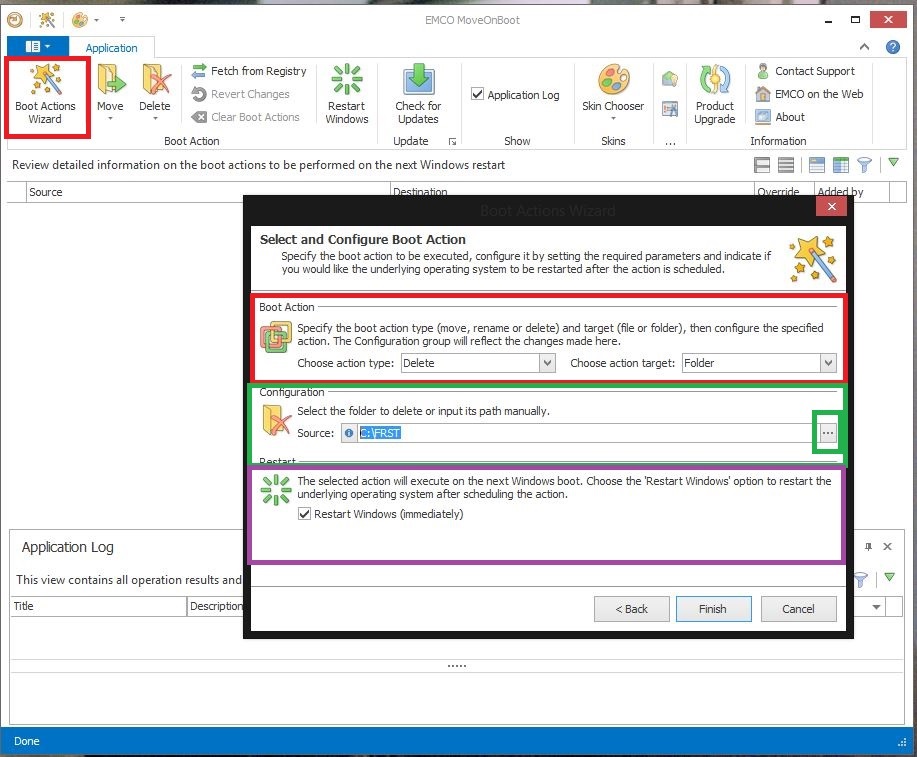Click the first row layout icon in view toolbar

point(762,166)
